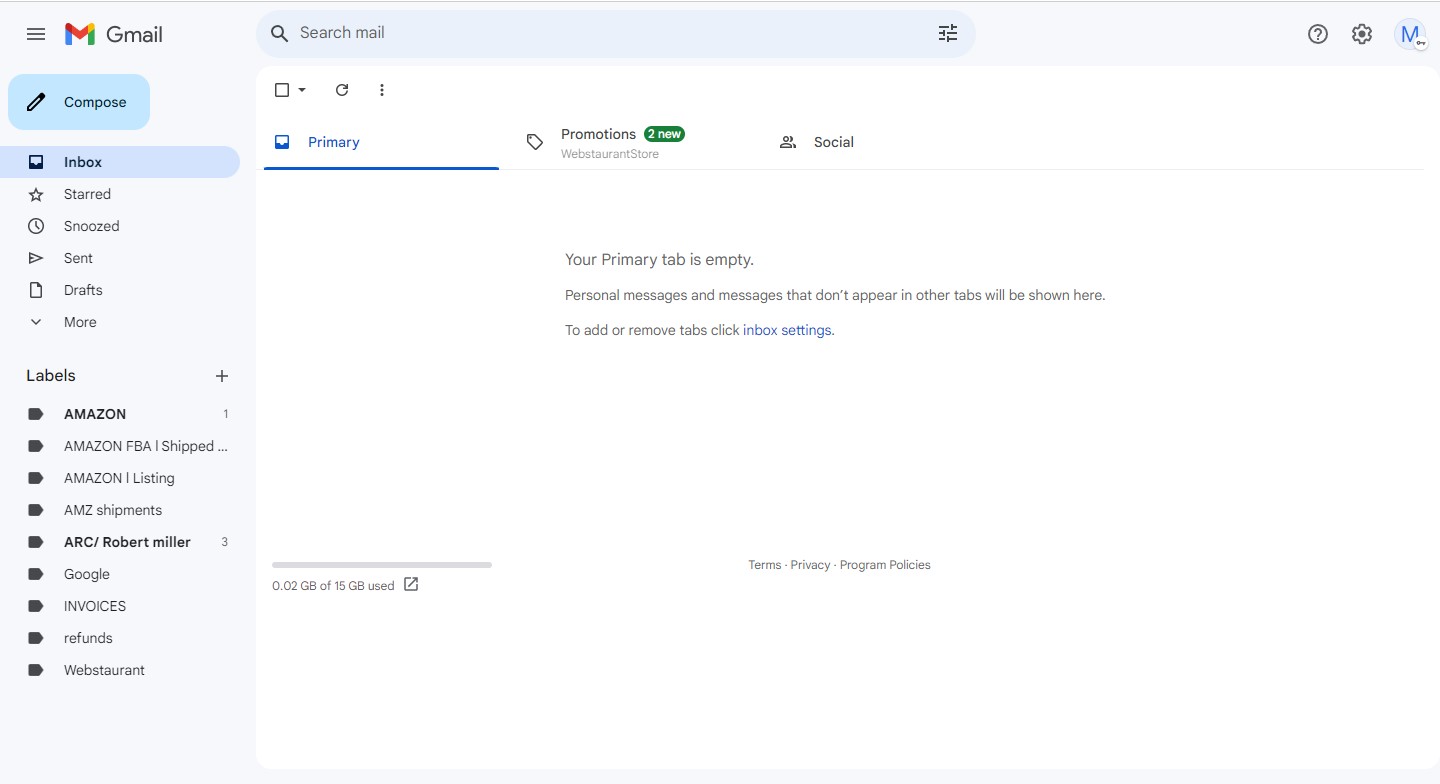Click the Webstaurant label tag icon

pyautogui.click(x=36, y=670)
